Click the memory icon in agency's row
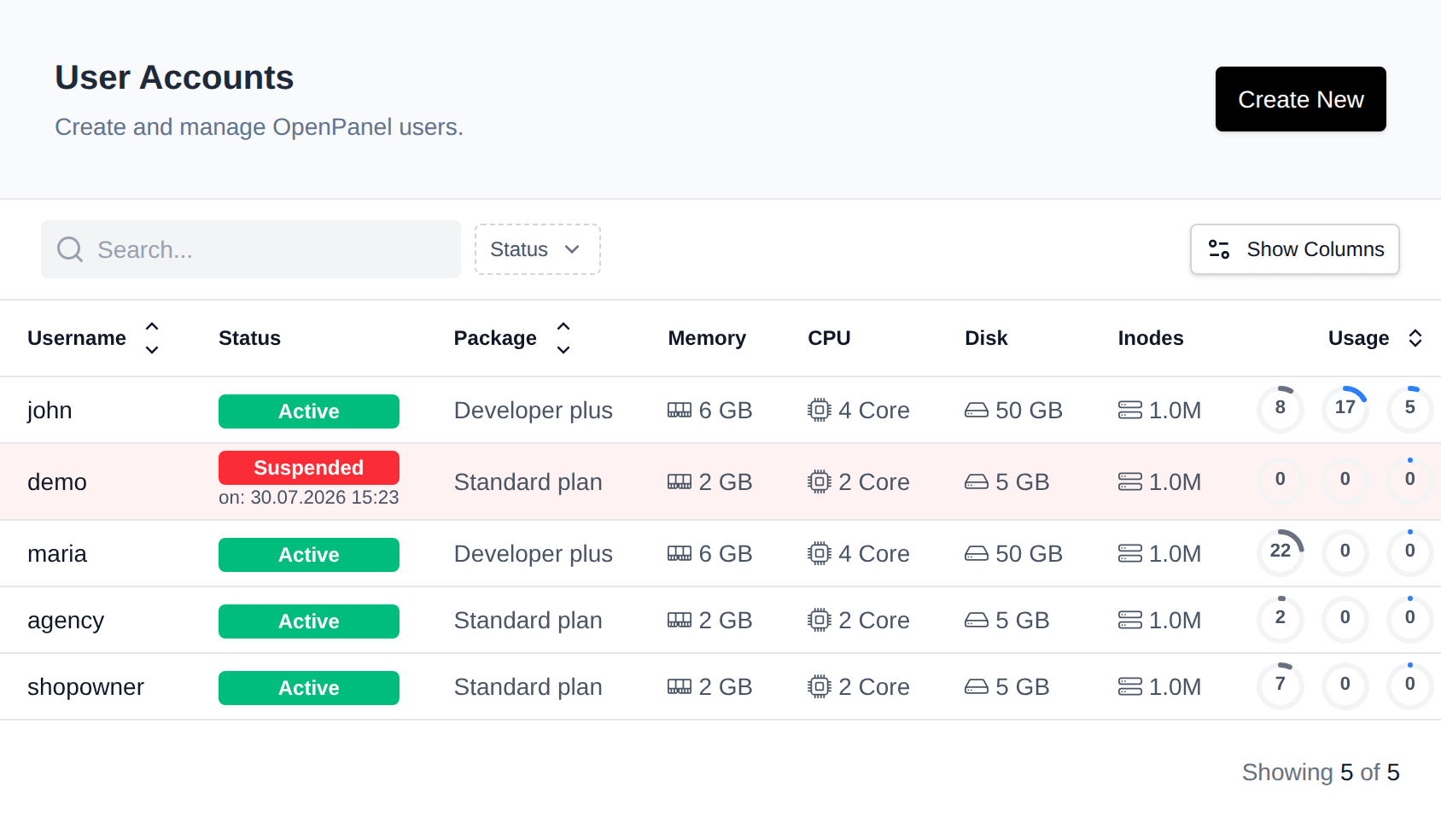 click(680, 621)
